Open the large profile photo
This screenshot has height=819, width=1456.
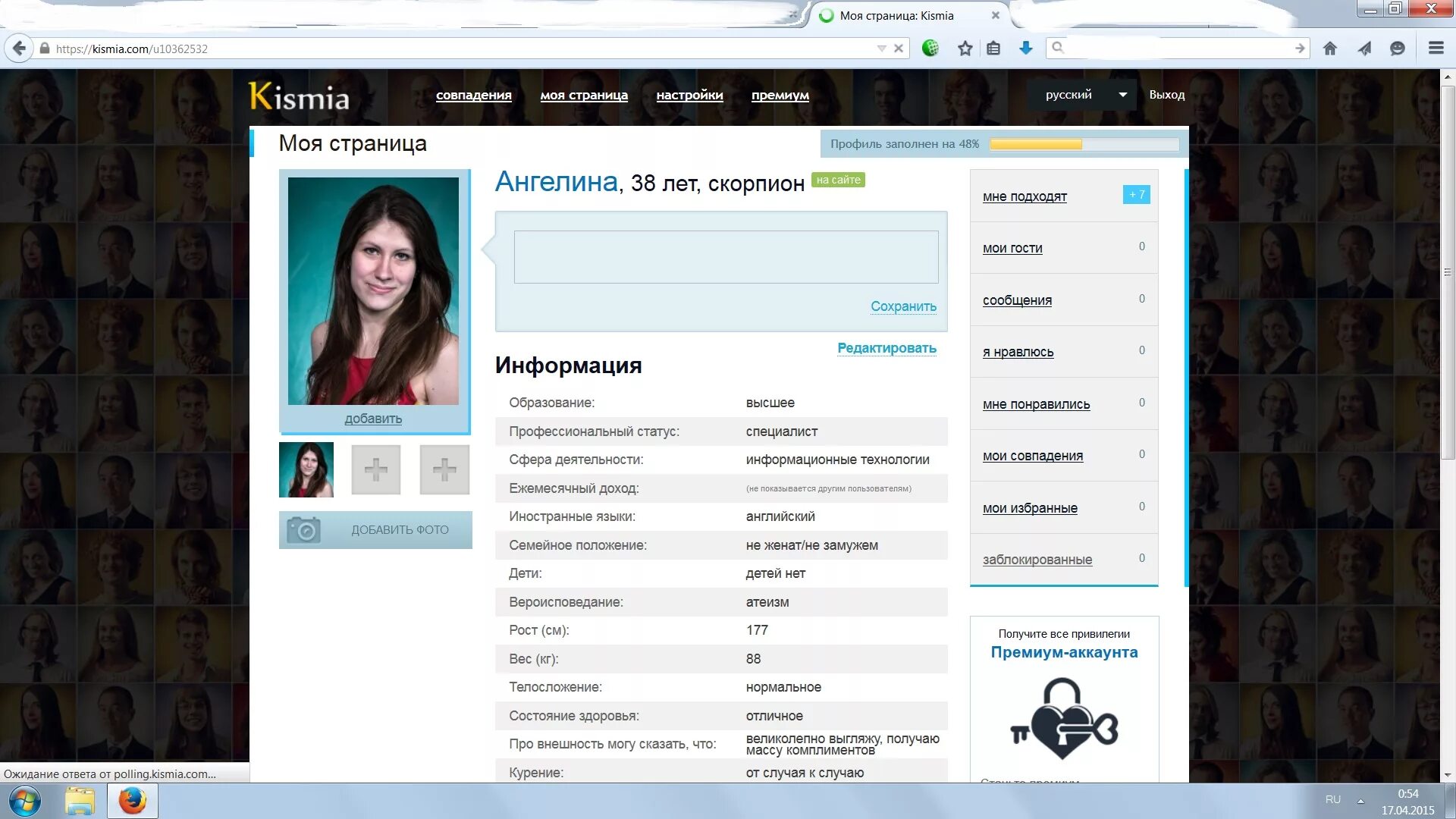click(x=373, y=290)
